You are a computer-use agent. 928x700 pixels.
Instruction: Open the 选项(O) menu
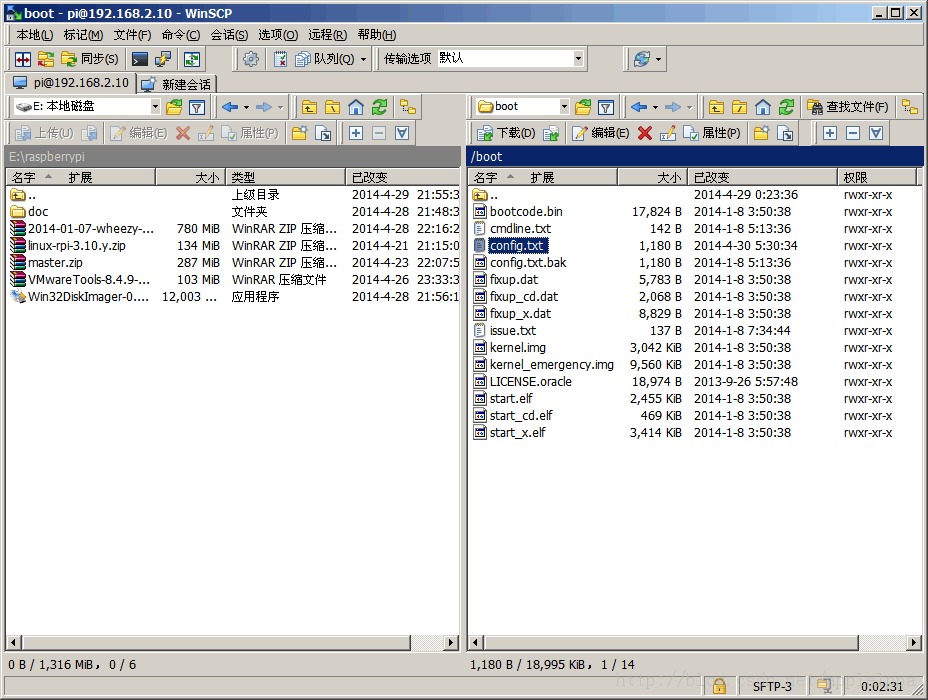pos(278,35)
